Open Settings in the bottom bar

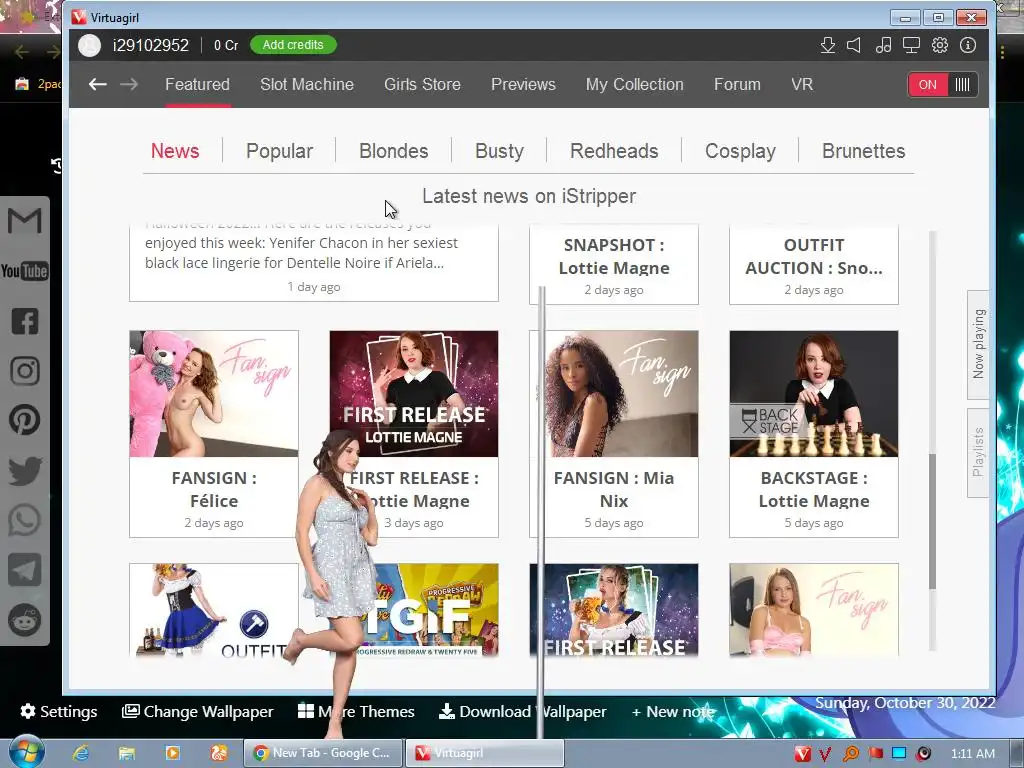click(59, 711)
